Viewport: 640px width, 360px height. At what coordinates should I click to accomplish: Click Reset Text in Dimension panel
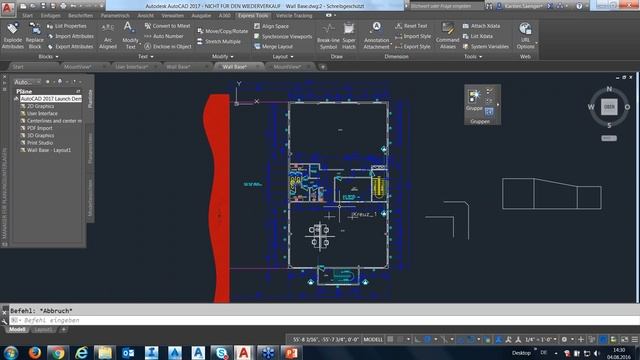[x=411, y=26]
